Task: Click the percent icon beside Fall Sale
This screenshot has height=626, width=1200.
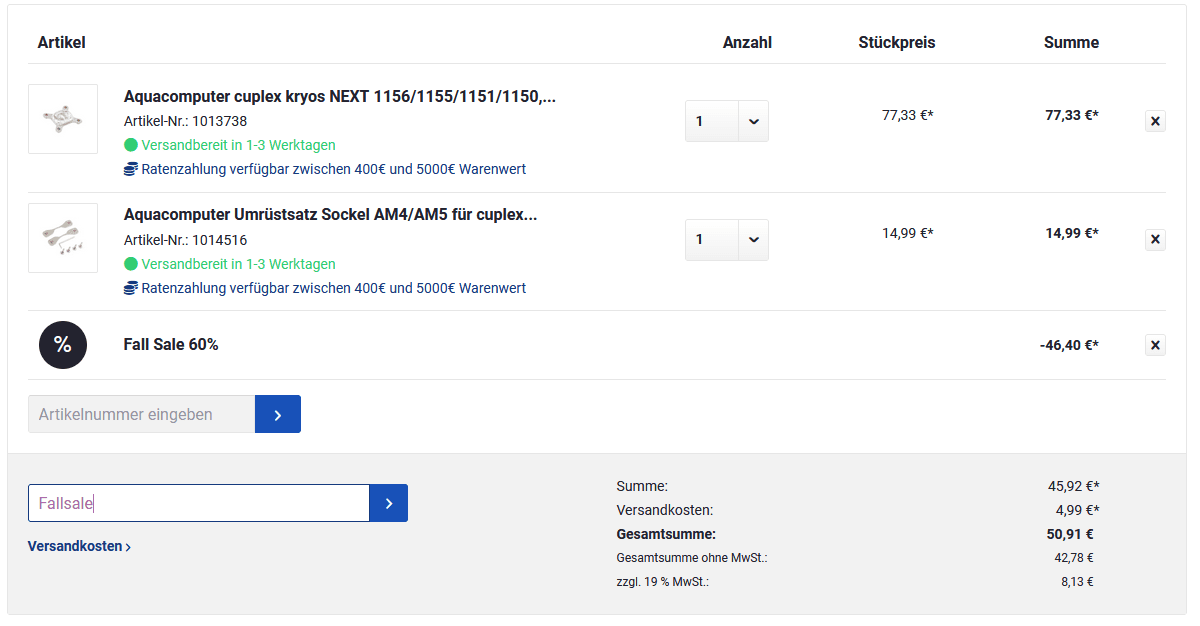Action: (x=63, y=345)
